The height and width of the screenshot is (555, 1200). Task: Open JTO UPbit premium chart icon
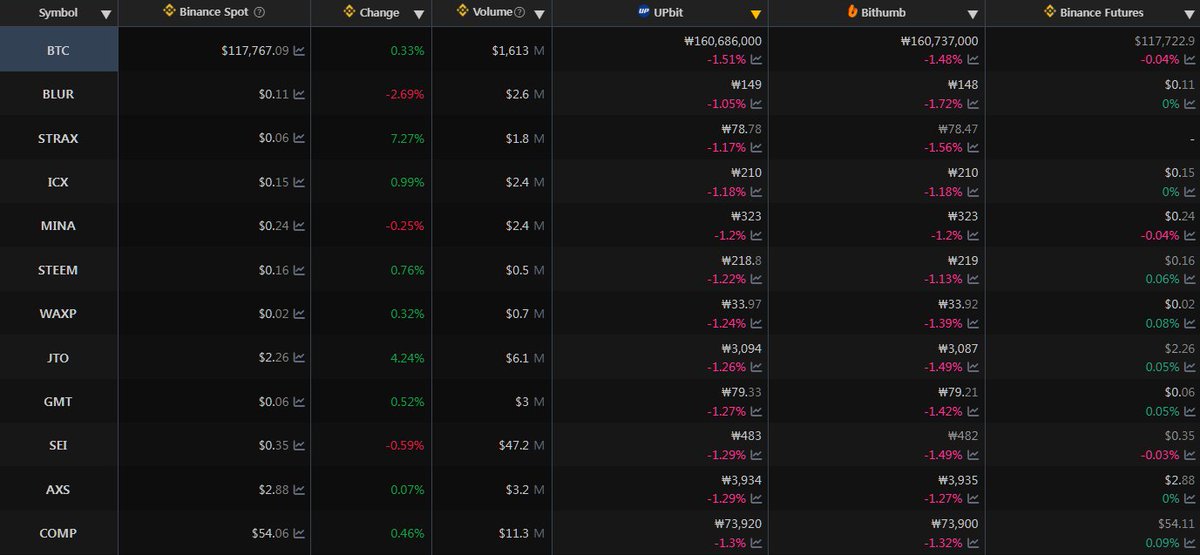(756, 367)
